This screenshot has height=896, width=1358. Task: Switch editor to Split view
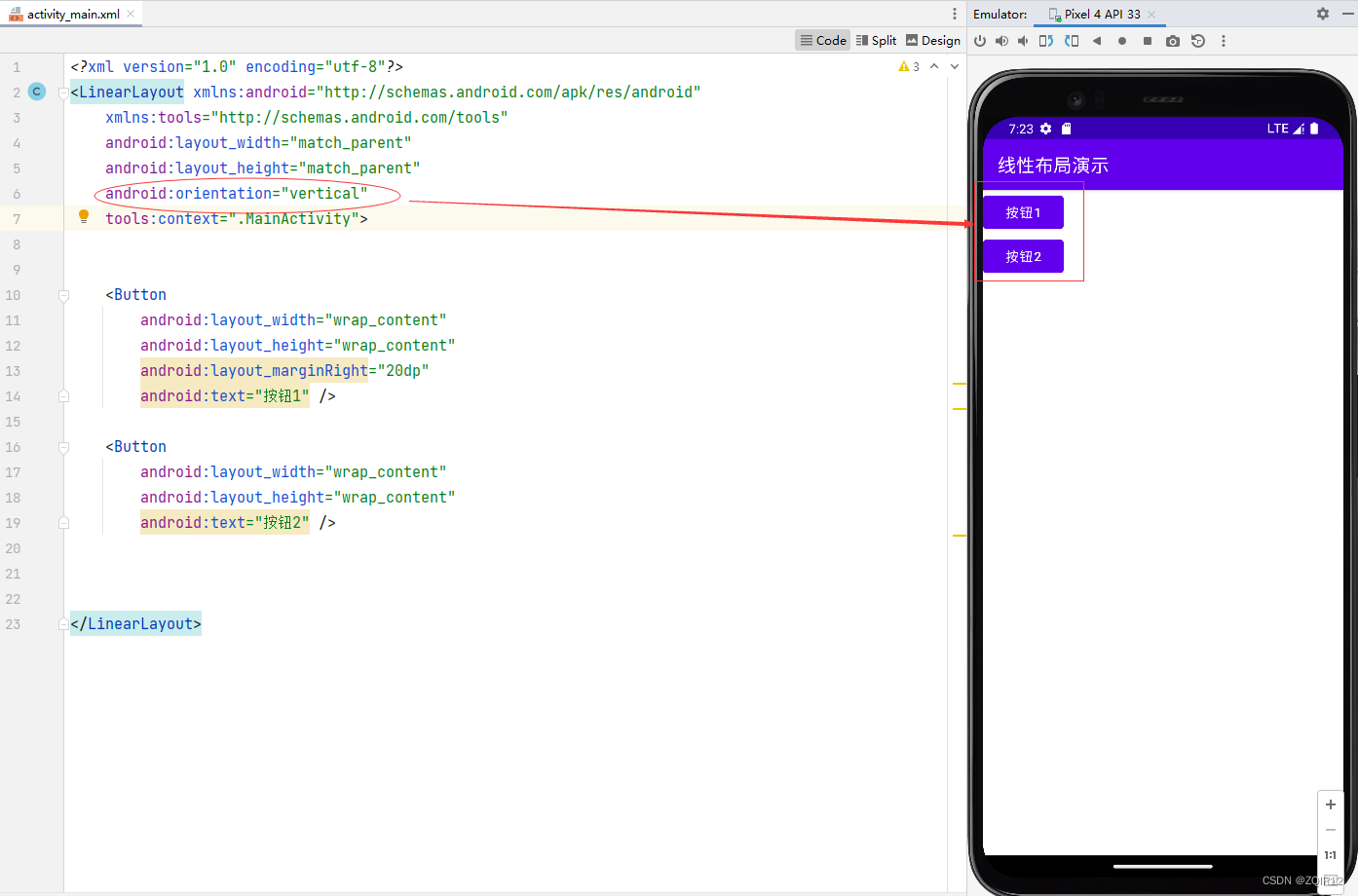point(876,40)
